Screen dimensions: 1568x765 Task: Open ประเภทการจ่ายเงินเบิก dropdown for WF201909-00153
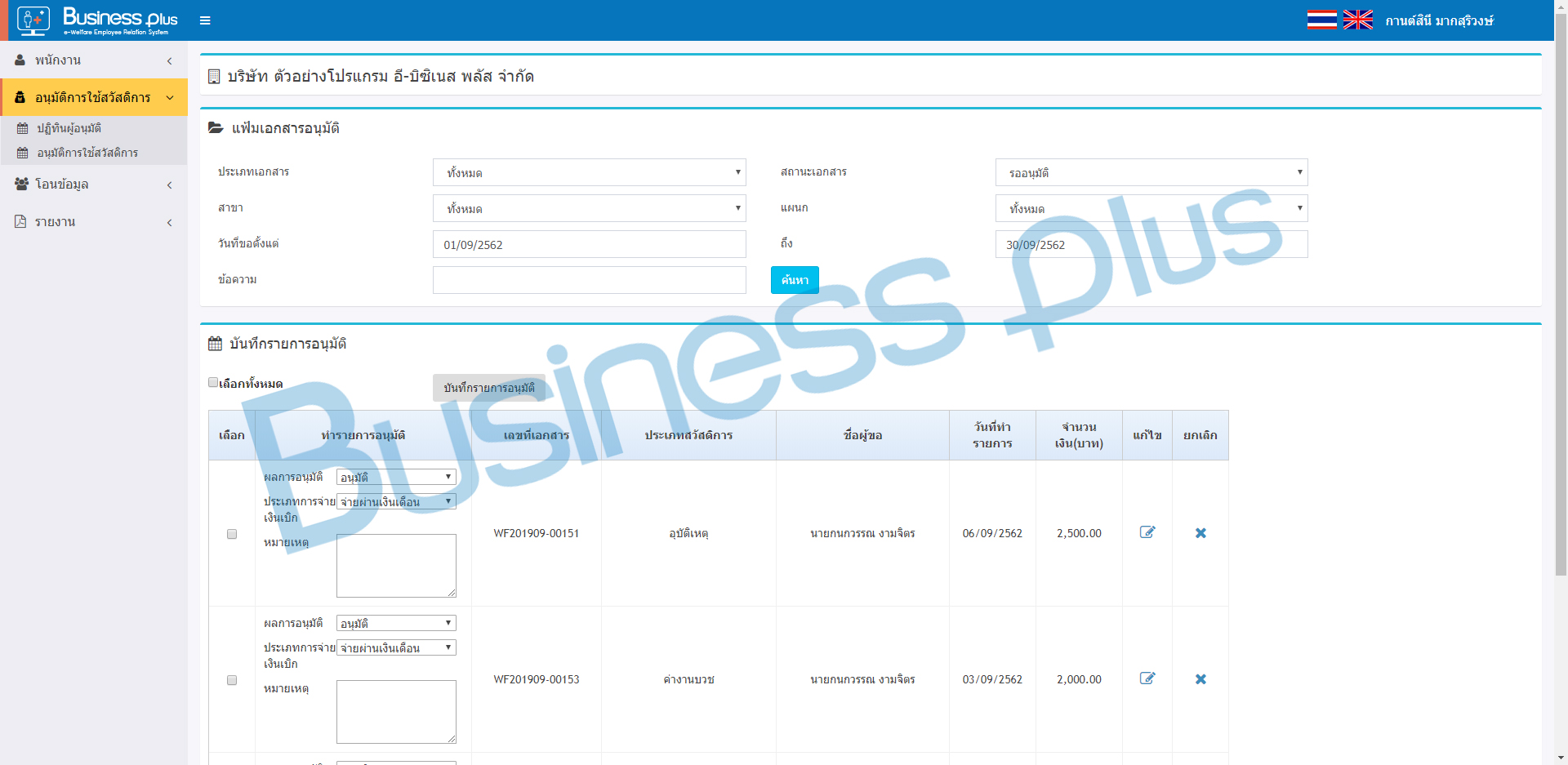pyautogui.click(x=396, y=647)
